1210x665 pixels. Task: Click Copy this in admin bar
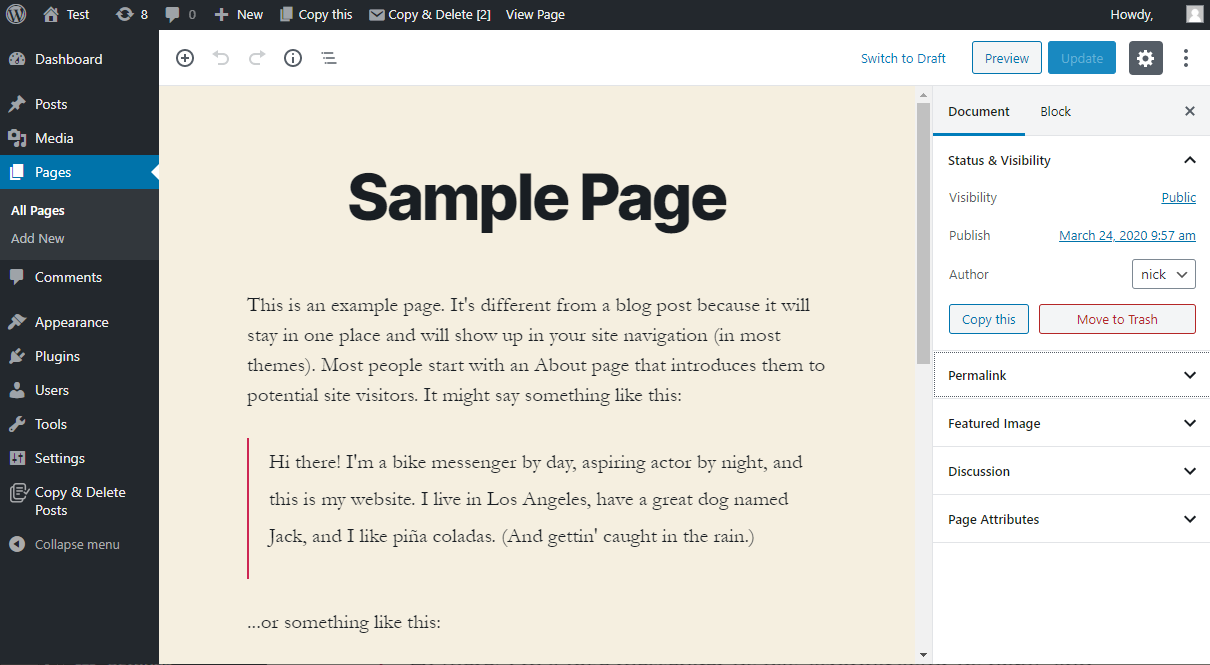(x=316, y=14)
